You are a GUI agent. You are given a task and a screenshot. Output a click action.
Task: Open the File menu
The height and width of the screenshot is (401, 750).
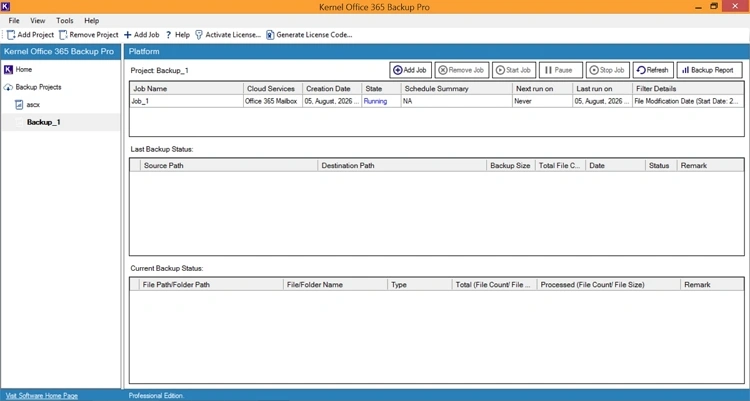[14, 21]
